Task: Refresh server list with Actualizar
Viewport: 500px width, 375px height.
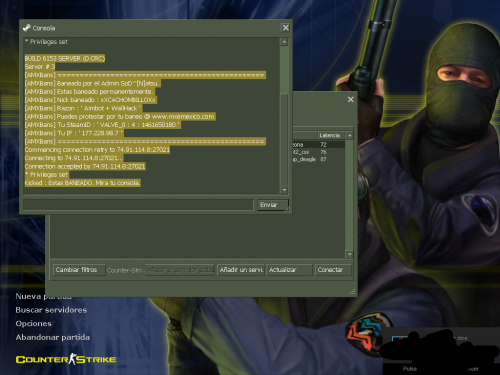Action: coord(289,270)
